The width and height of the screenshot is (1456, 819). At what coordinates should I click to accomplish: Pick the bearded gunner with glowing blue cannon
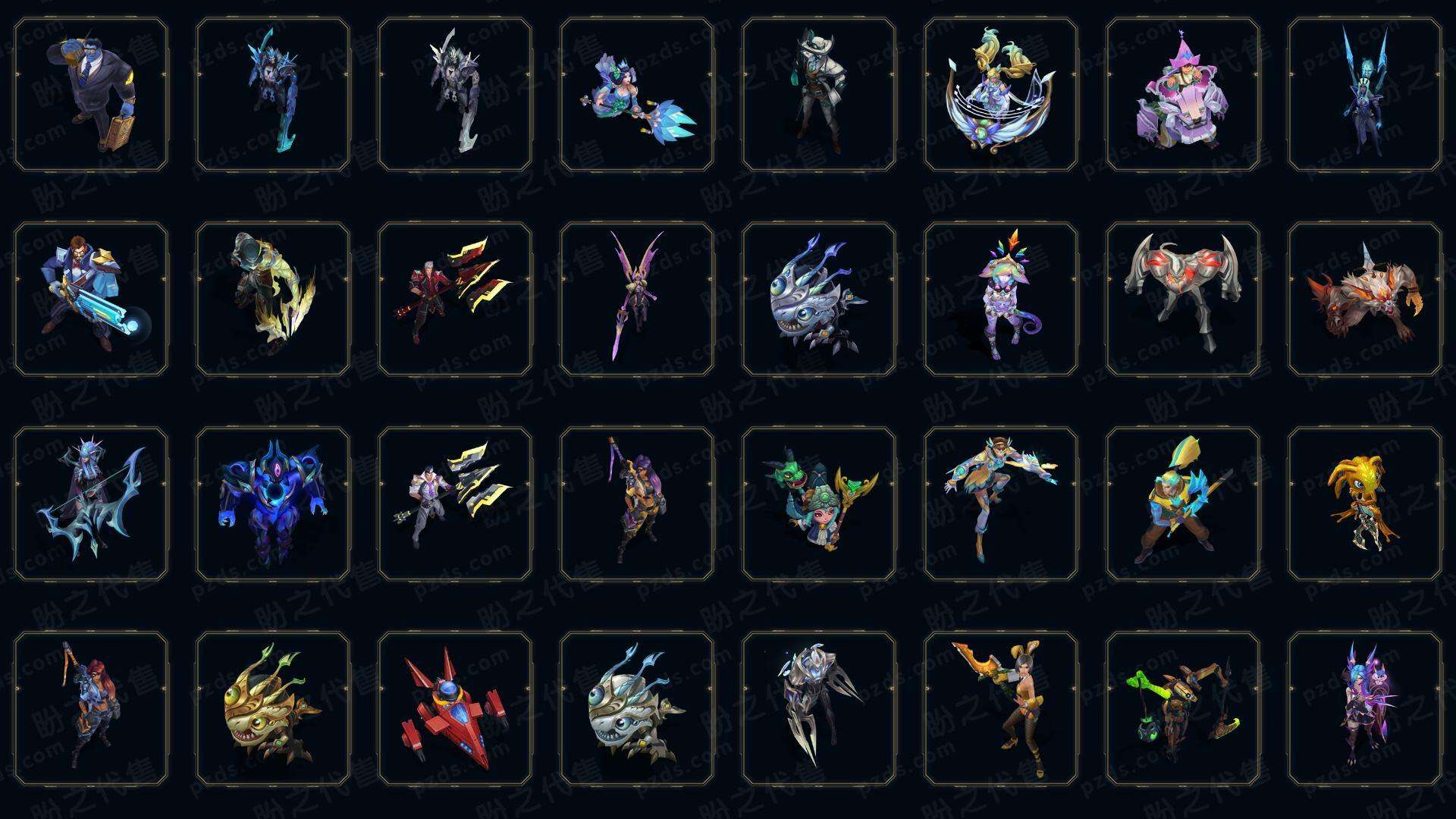[x=91, y=299]
